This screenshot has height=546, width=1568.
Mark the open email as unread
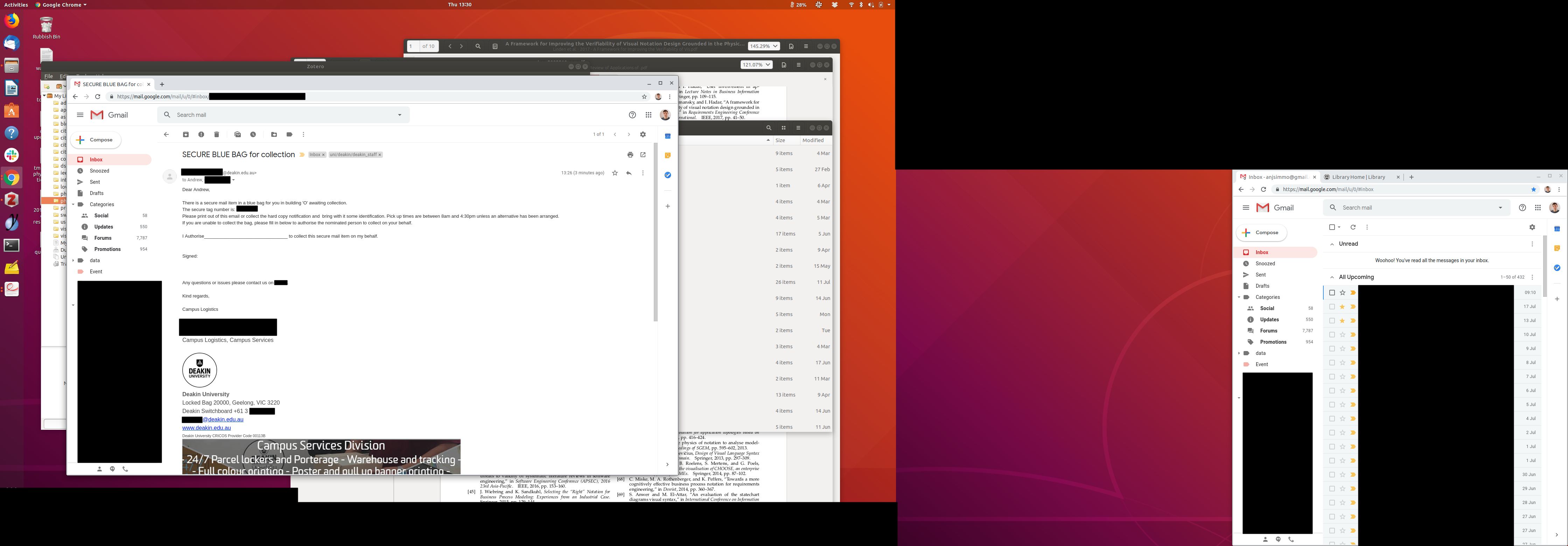(237, 134)
